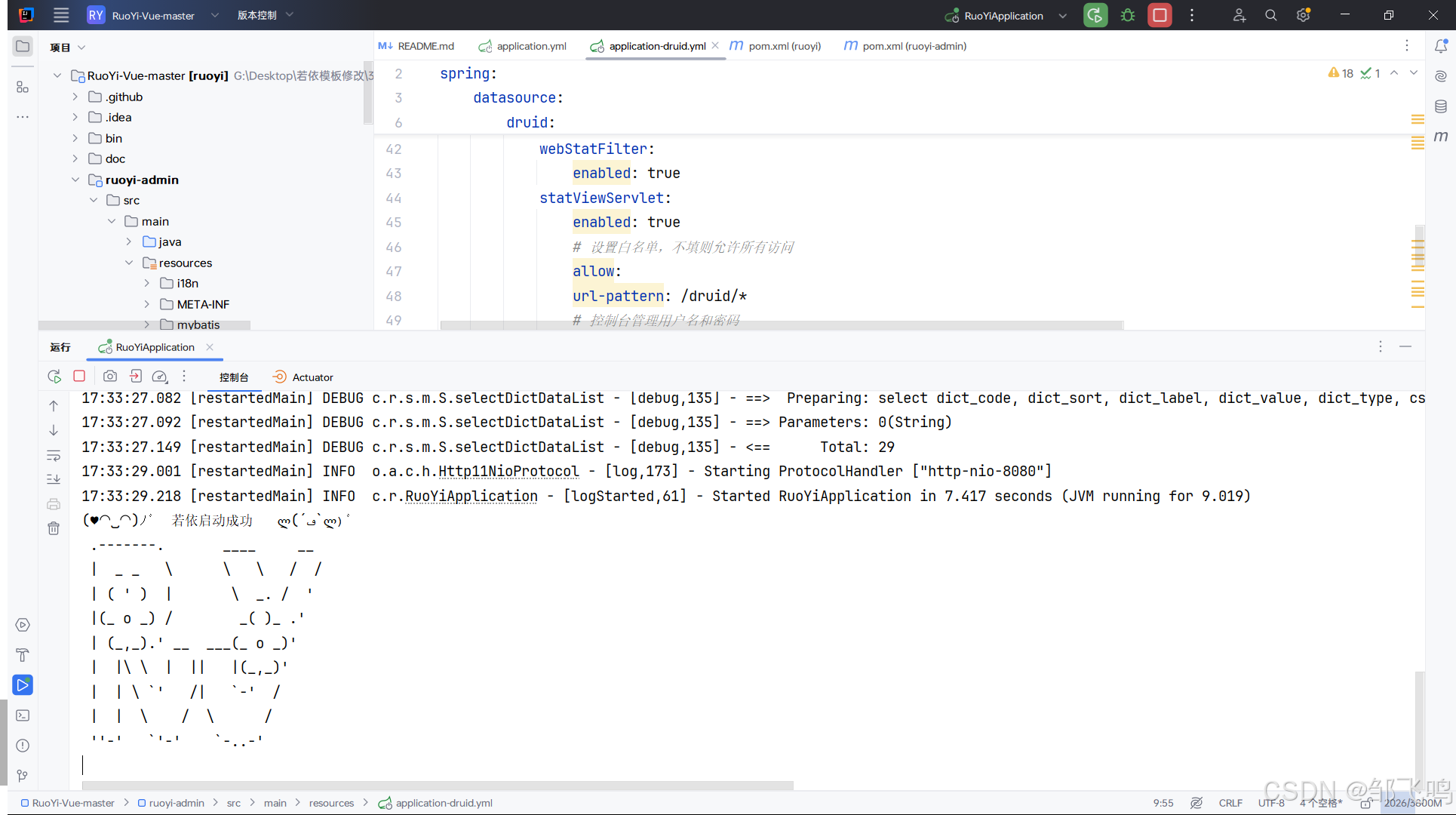Screen dimensions: 1456x815
Task: Toggle read-only lock in status bar
Action: click(1366, 803)
